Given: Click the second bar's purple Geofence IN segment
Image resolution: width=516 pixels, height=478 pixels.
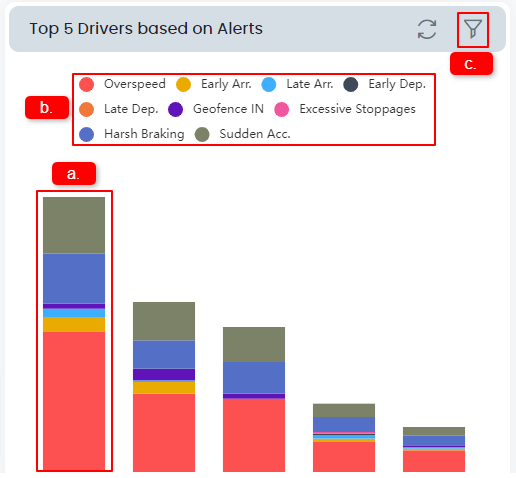Looking at the screenshot, I should [x=164, y=374].
